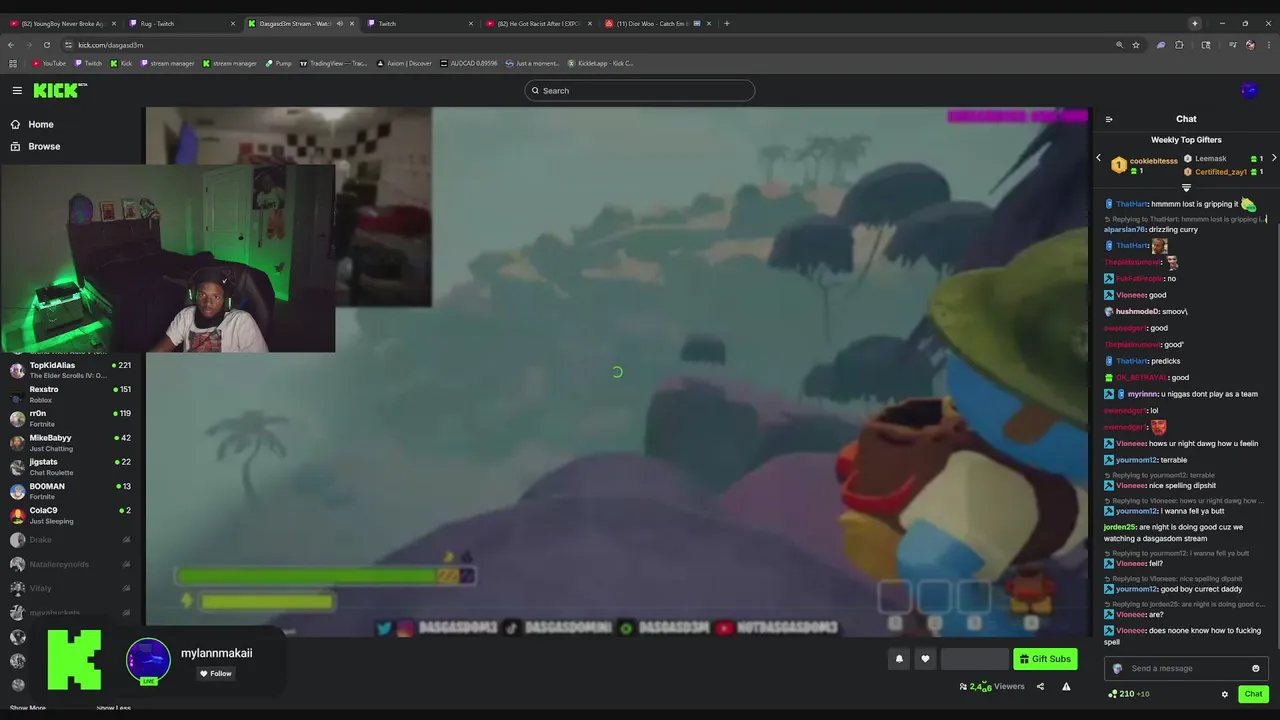This screenshot has height=720, width=1280.
Task: Share the stream via share icon
Action: click(x=1040, y=686)
